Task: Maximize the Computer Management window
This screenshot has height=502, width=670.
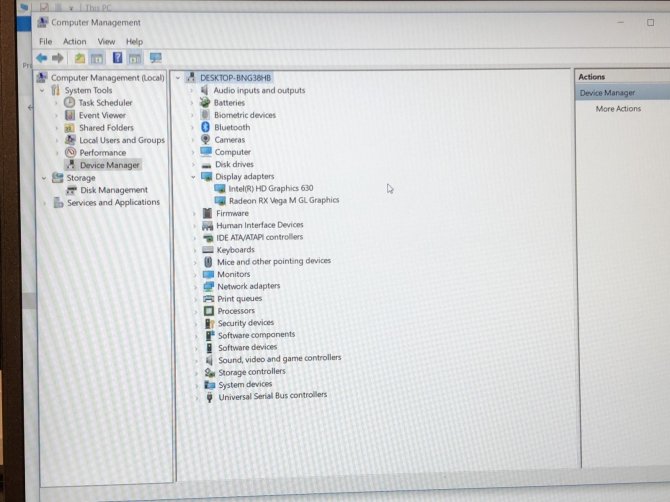Action: (x=650, y=22)
